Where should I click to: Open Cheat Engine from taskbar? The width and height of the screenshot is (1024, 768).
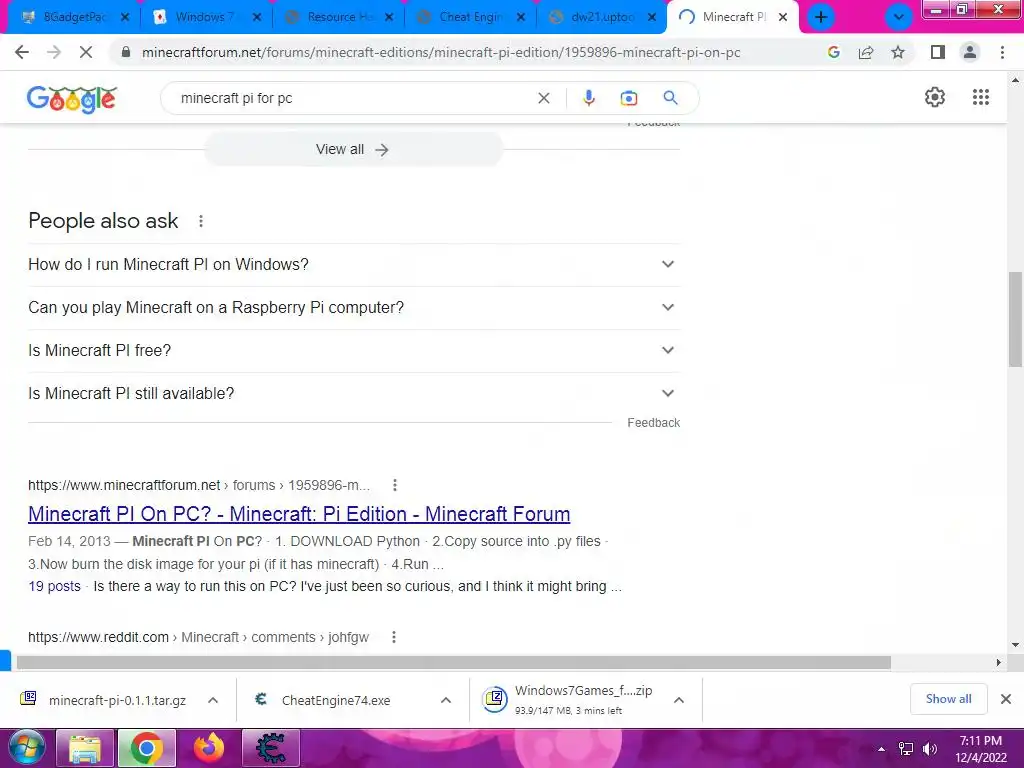[x=270, y=748]
